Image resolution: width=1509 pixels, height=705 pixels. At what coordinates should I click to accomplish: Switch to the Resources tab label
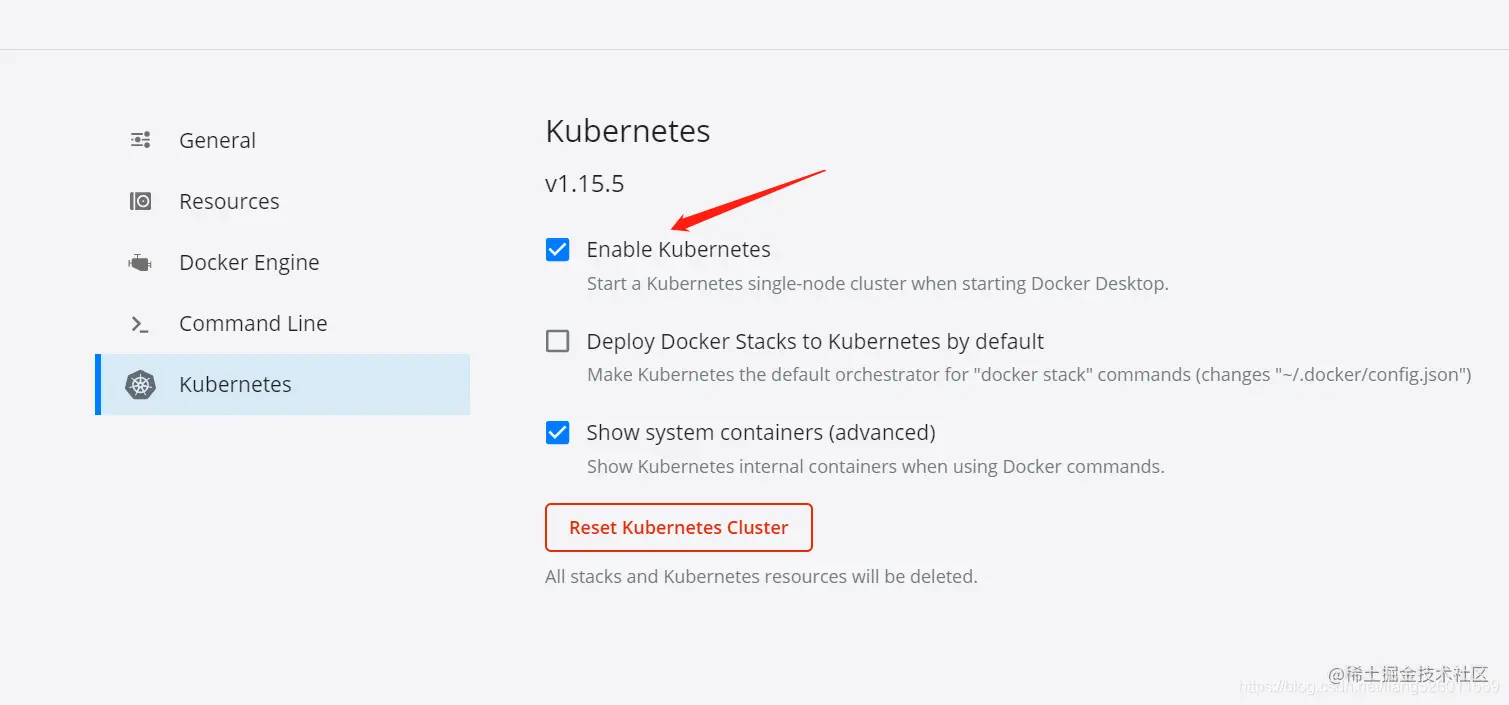coord(229,202)
